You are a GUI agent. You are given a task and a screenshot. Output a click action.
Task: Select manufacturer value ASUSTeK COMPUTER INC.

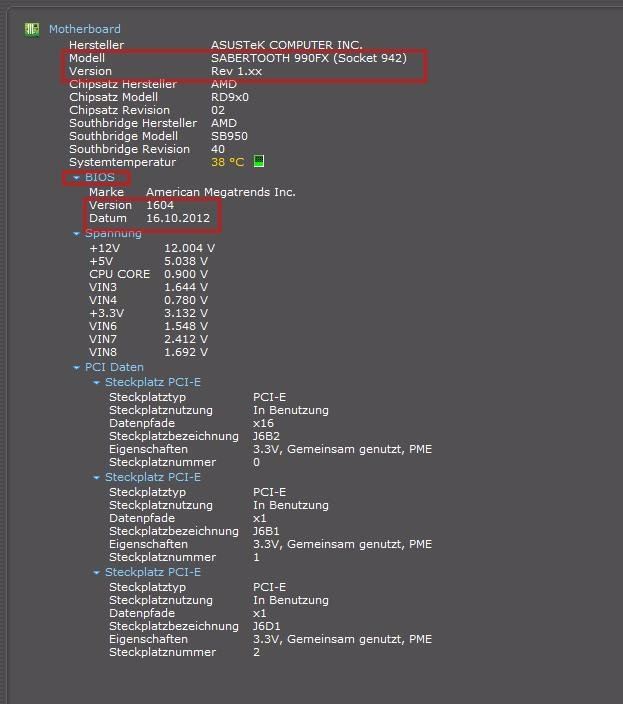click(287, 45)
